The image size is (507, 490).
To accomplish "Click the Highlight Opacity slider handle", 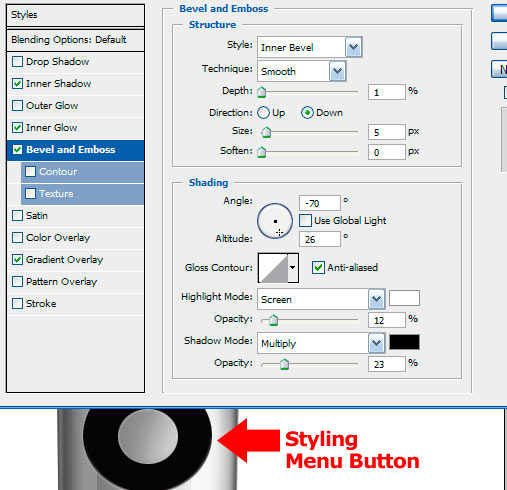I will [273, 320].
